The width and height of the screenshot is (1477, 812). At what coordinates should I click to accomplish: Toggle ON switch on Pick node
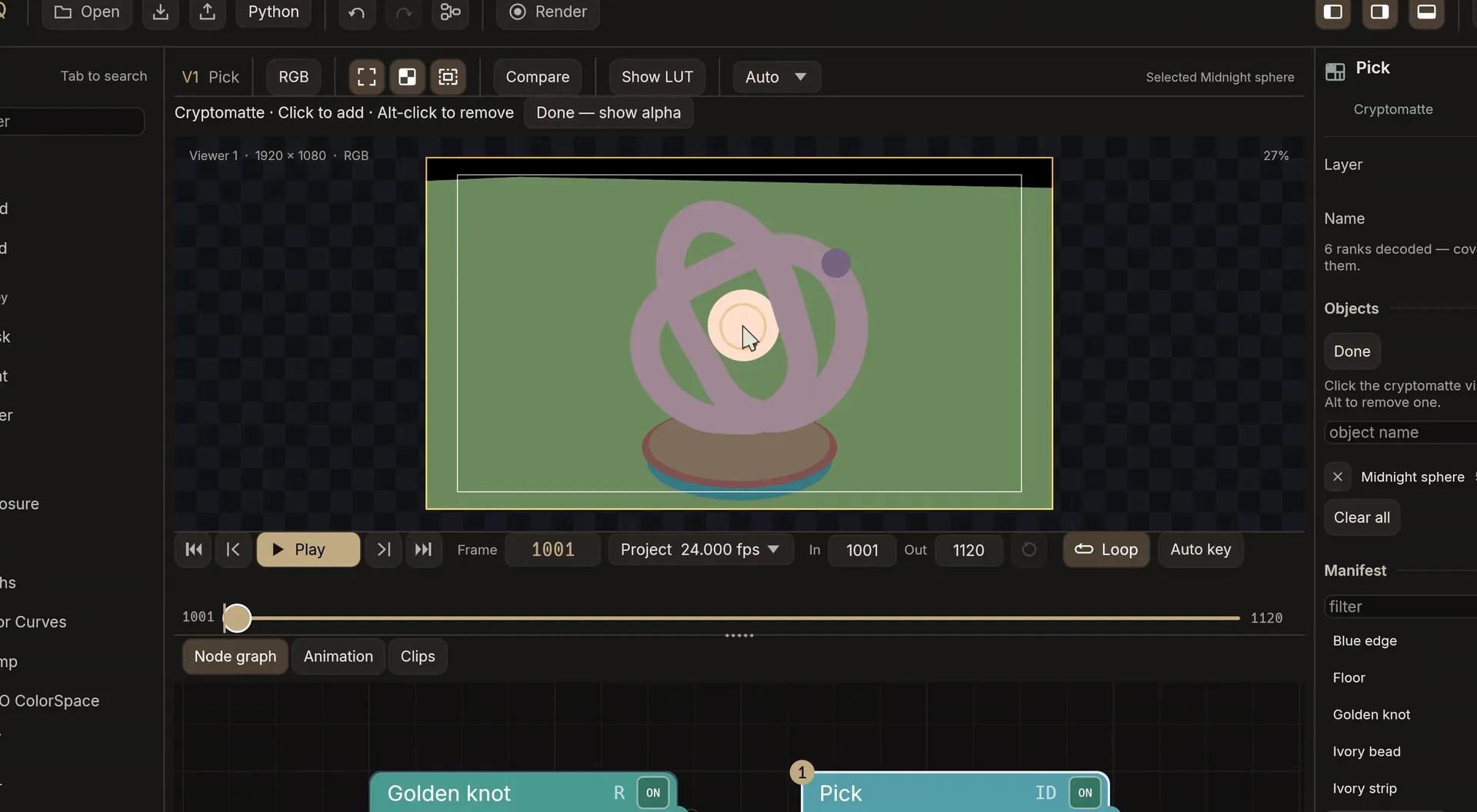point(1085,793)
